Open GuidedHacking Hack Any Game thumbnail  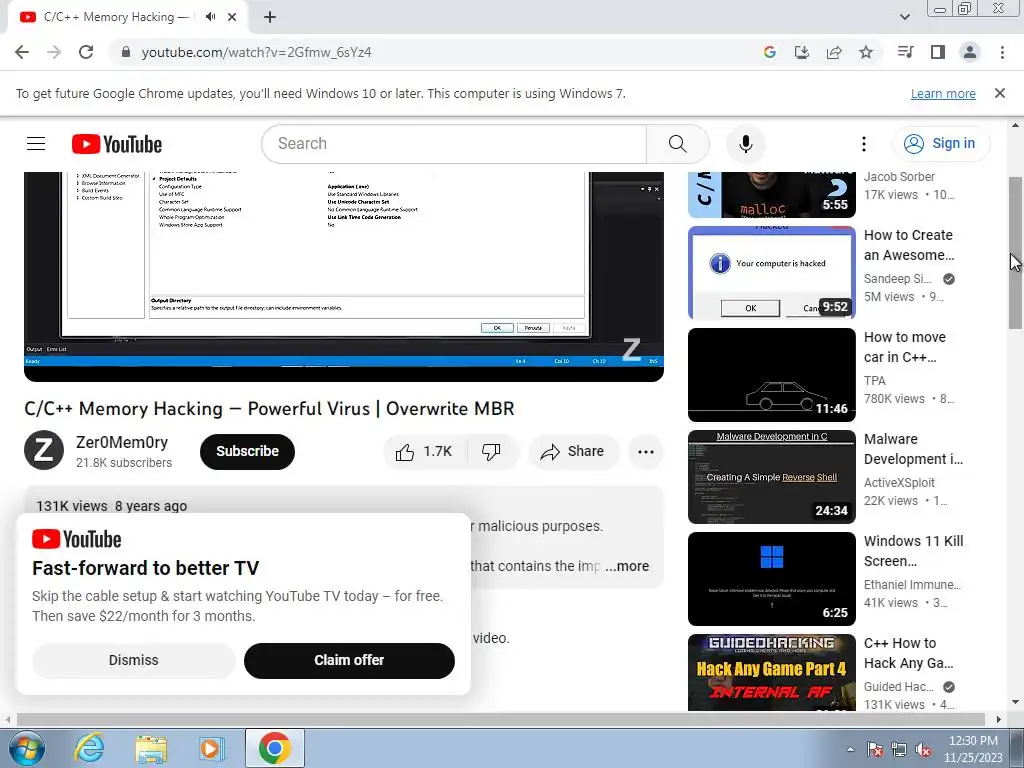[x=771, y=672]
